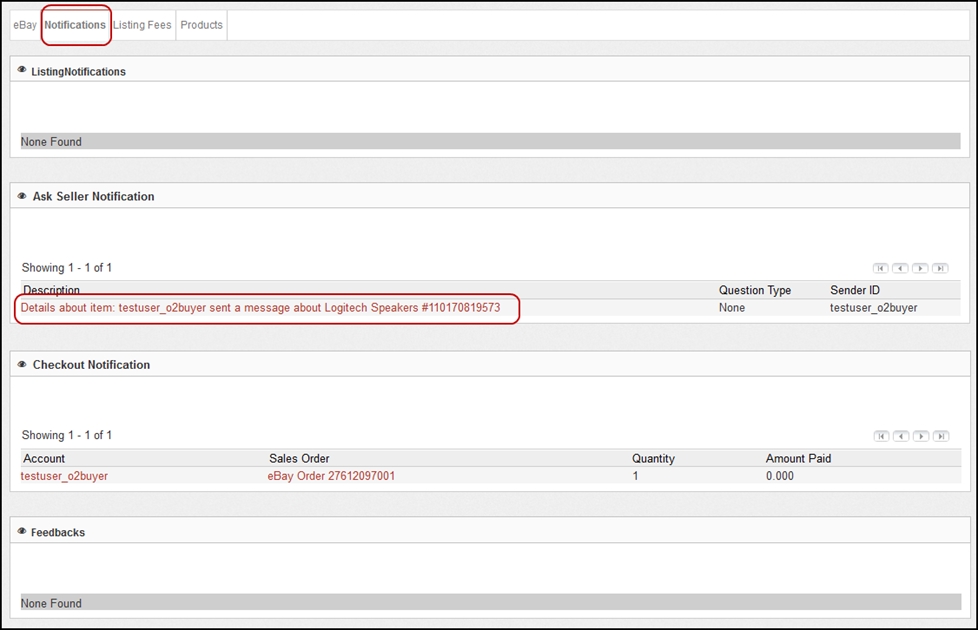Screen dimensions: 978x630
Task: Click None Found row under Feedbacks
Action: pyautogui.click(x=490, y=603)
